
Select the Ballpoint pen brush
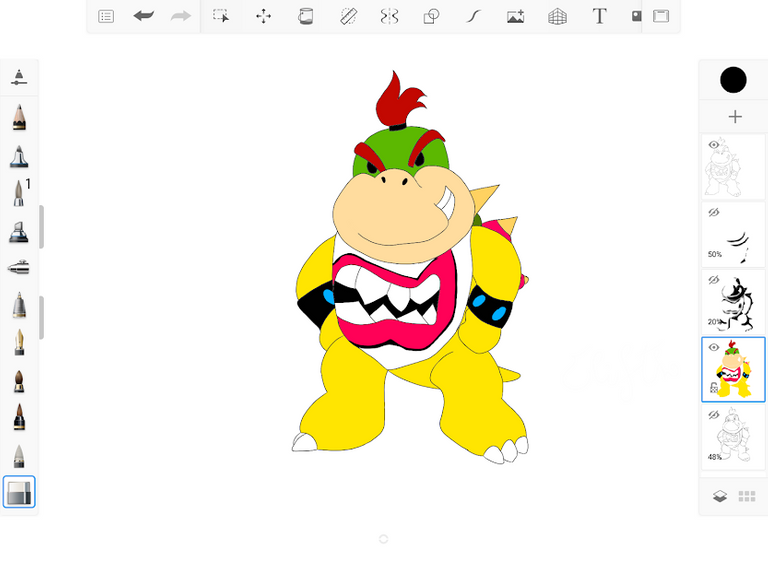(x=19, y=304)
